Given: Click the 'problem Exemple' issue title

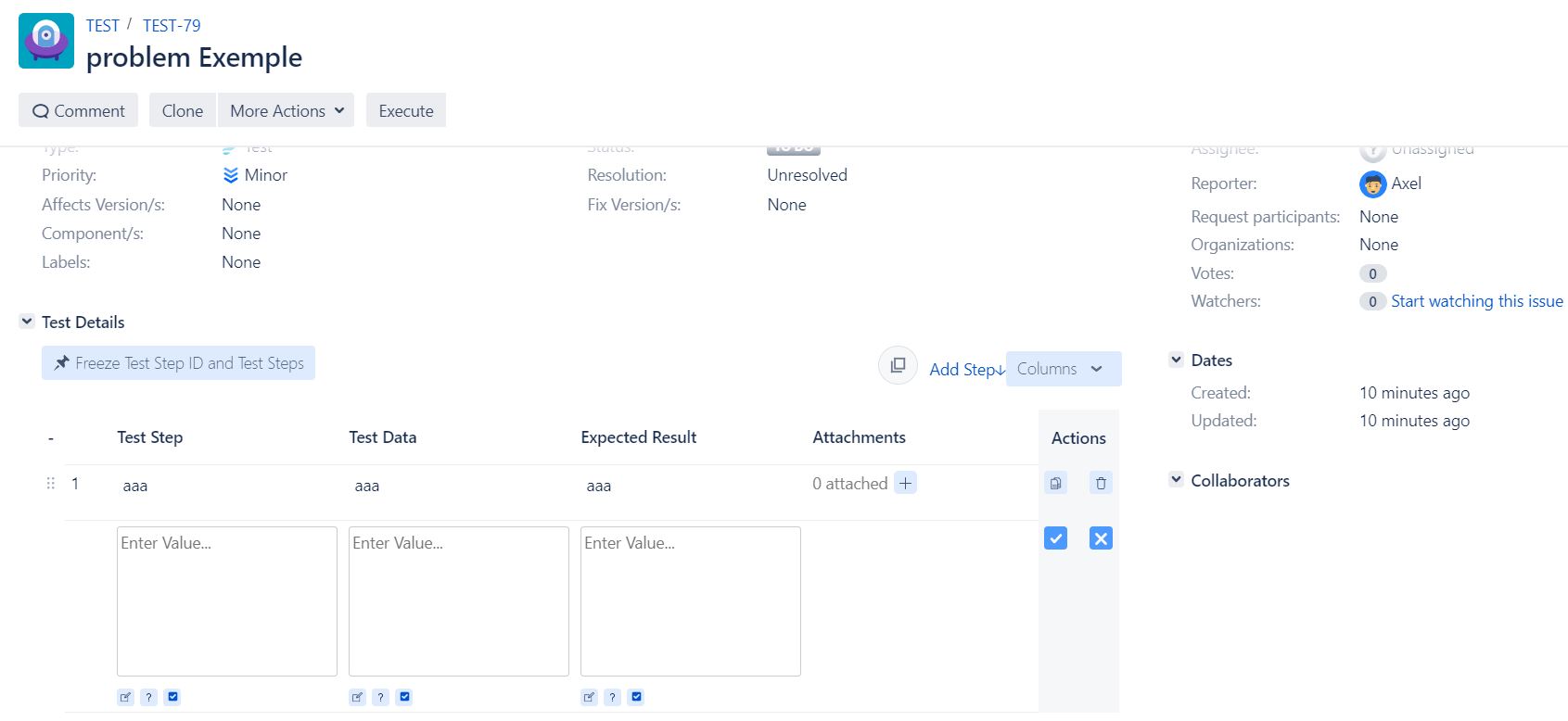Looking at the screenshot, I should coord(195,57).
